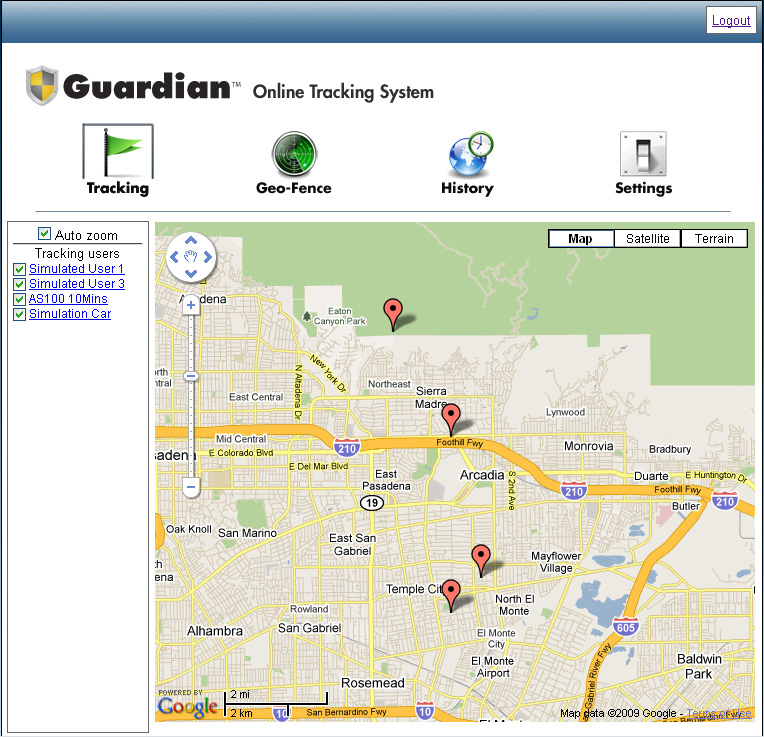Open the Settings section label
The image size is (764, 737).
coord(644,189)
